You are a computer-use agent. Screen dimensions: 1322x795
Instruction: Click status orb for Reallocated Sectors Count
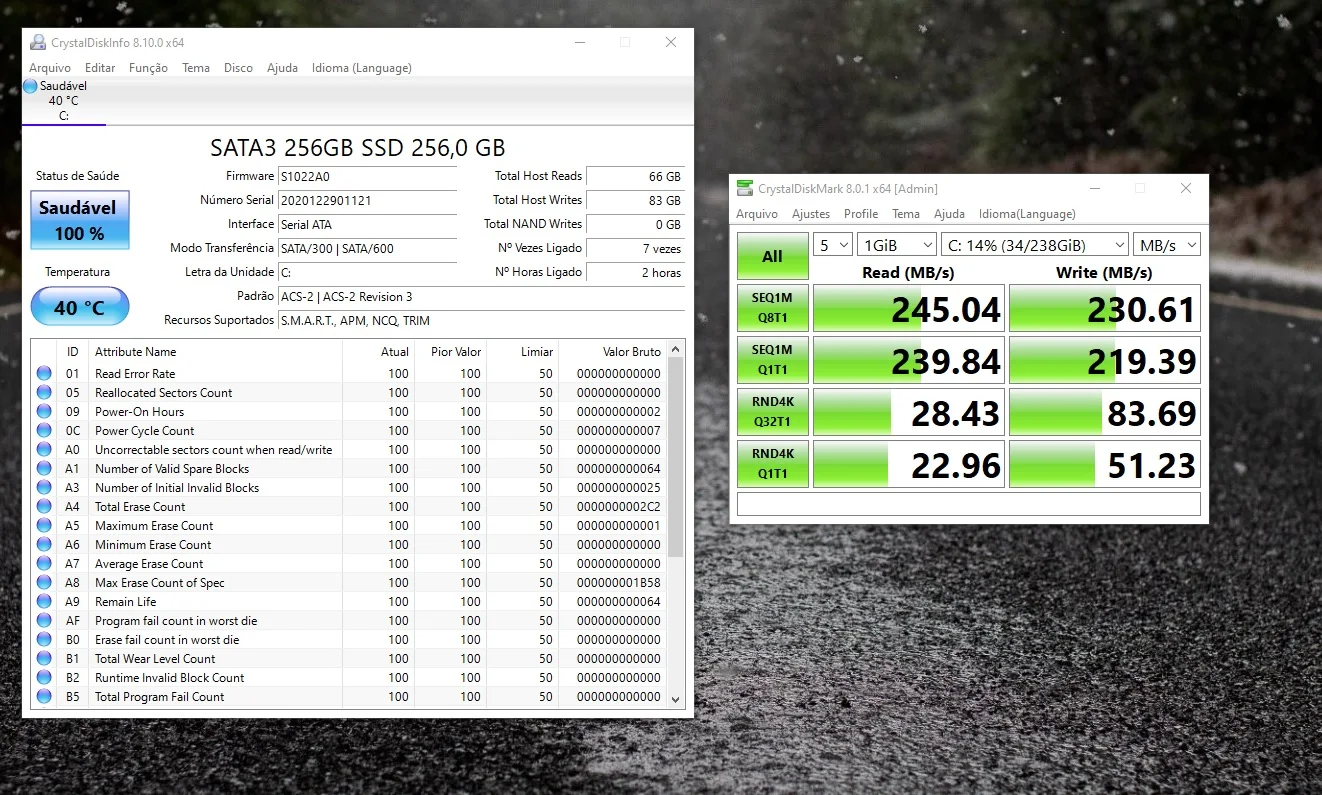(x=44, y=393)
